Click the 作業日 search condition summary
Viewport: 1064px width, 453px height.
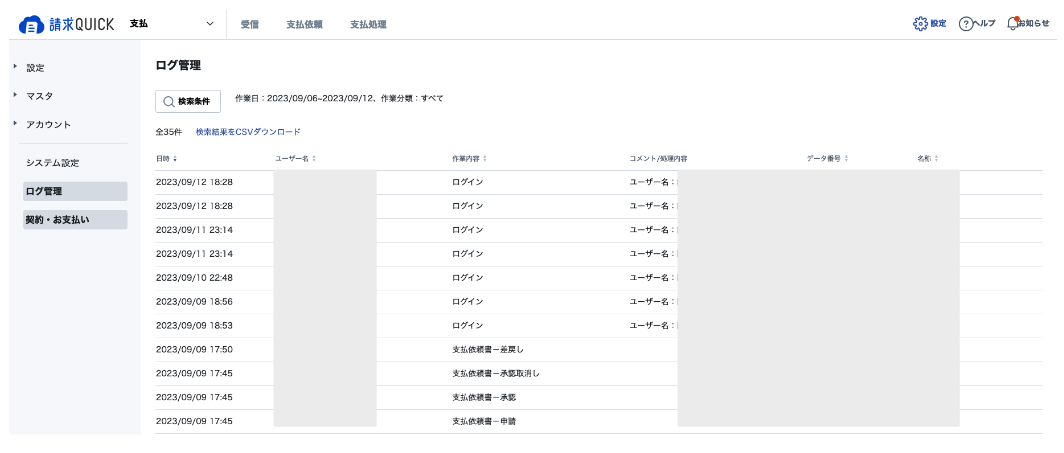339,99
